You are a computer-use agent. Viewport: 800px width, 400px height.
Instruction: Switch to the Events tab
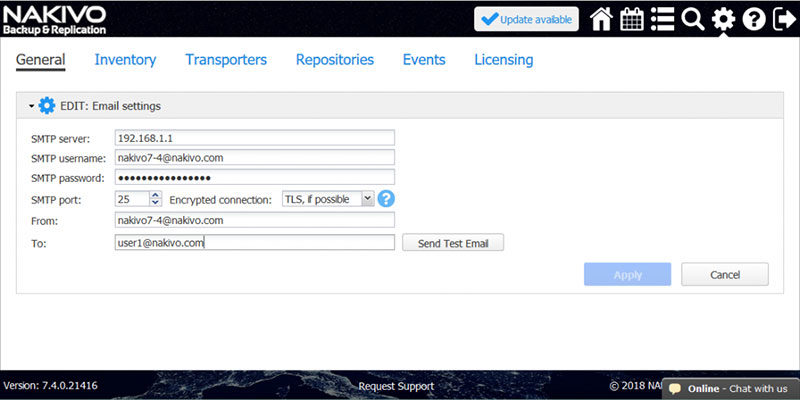424,60
